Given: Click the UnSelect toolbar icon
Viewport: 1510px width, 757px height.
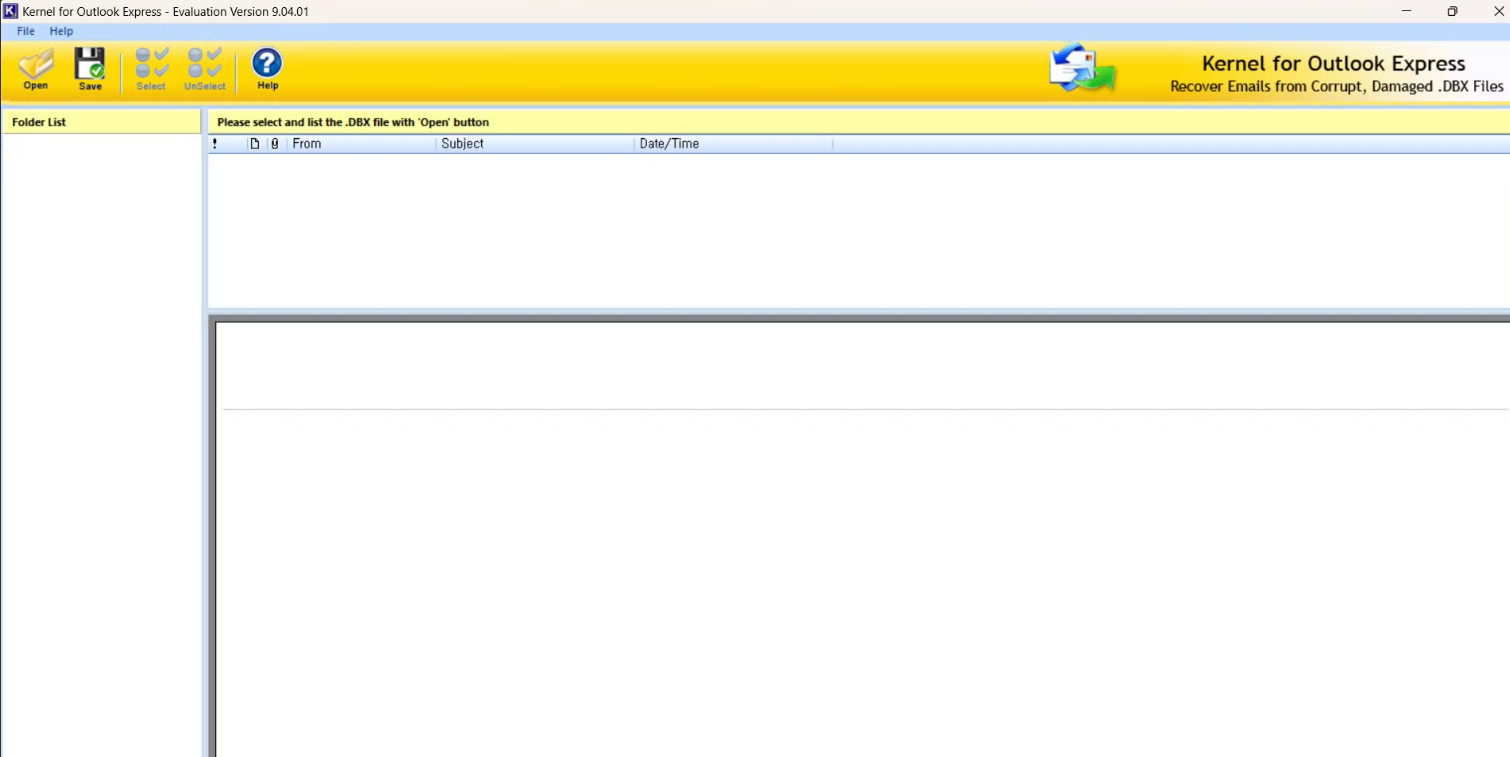Looking at the screenshot, I should coord(205,70).
